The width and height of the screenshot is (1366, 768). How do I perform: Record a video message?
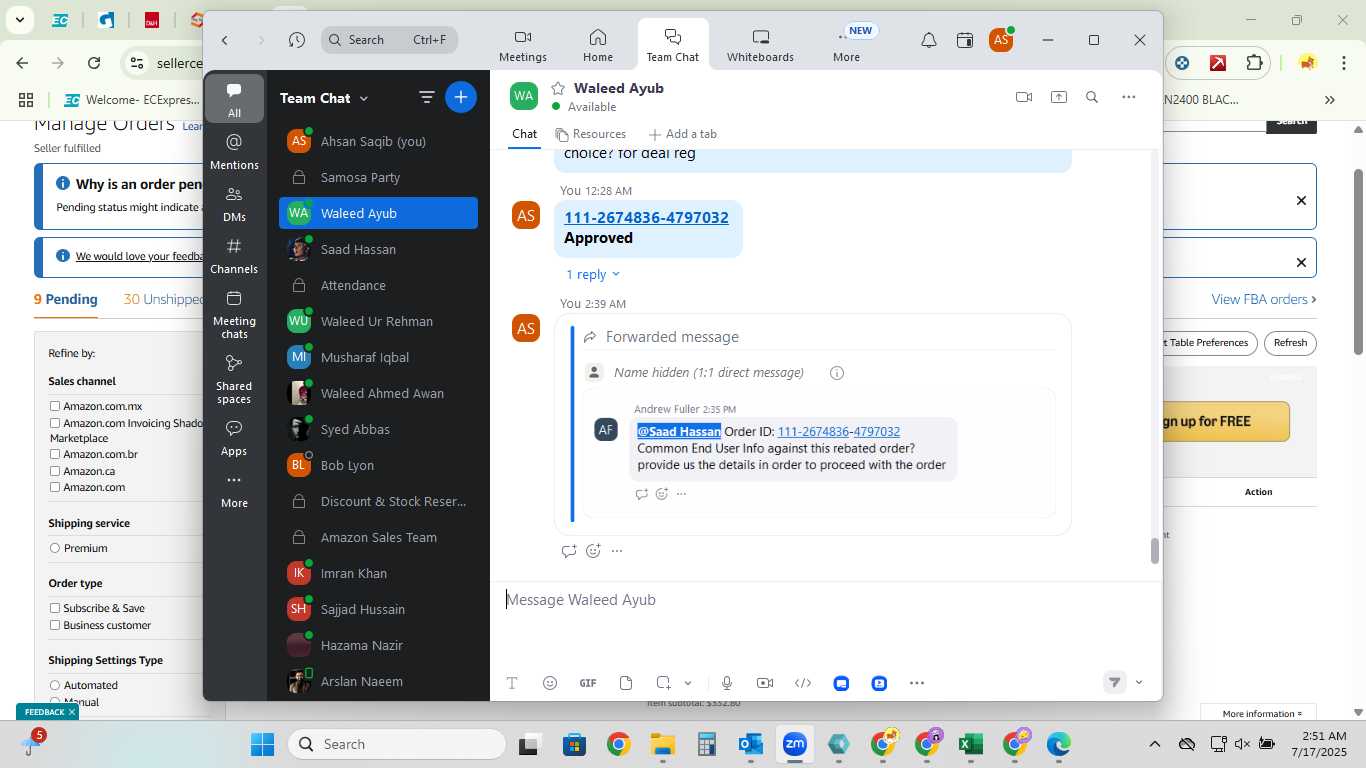tap(765, 683)
